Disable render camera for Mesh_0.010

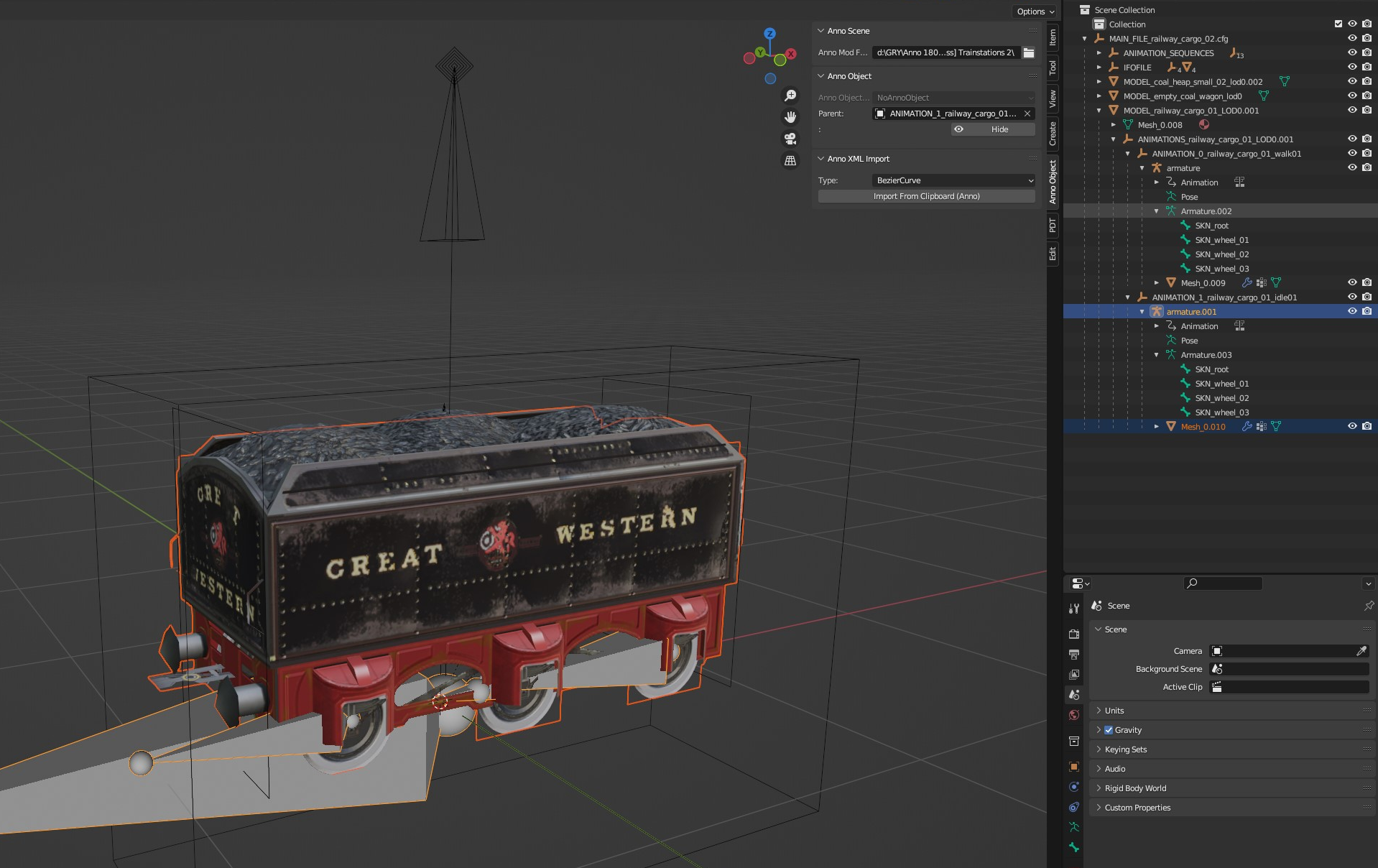pos(1367,426)
